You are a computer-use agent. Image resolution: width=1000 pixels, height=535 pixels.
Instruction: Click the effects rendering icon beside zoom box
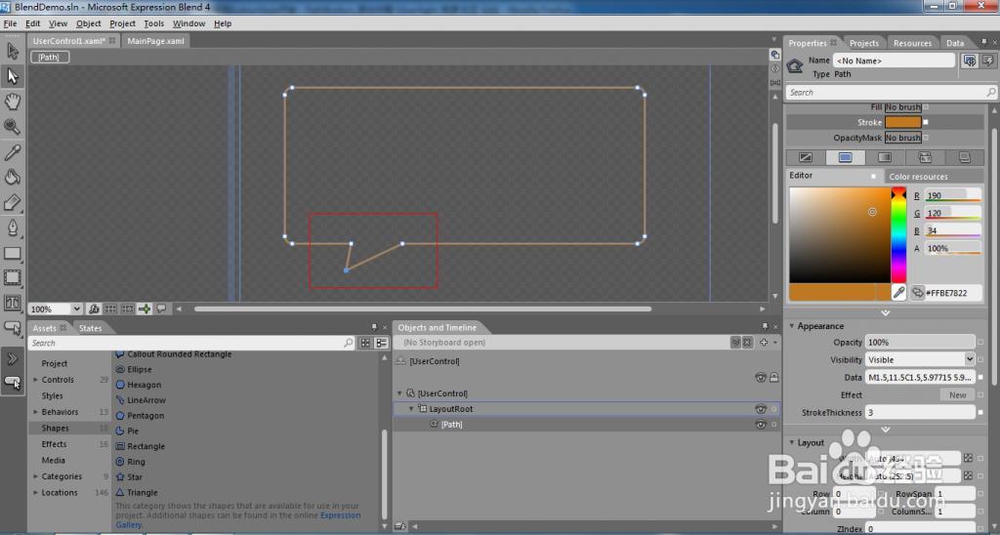[94, 309]
